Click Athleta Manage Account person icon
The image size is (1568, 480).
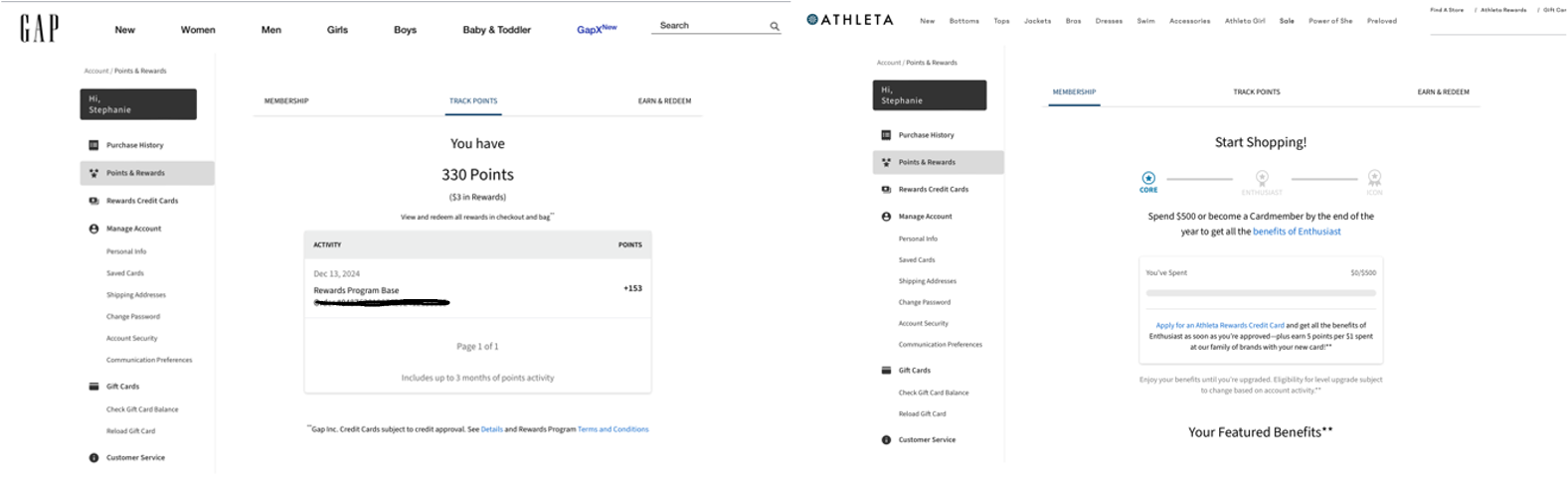(886, 216)
